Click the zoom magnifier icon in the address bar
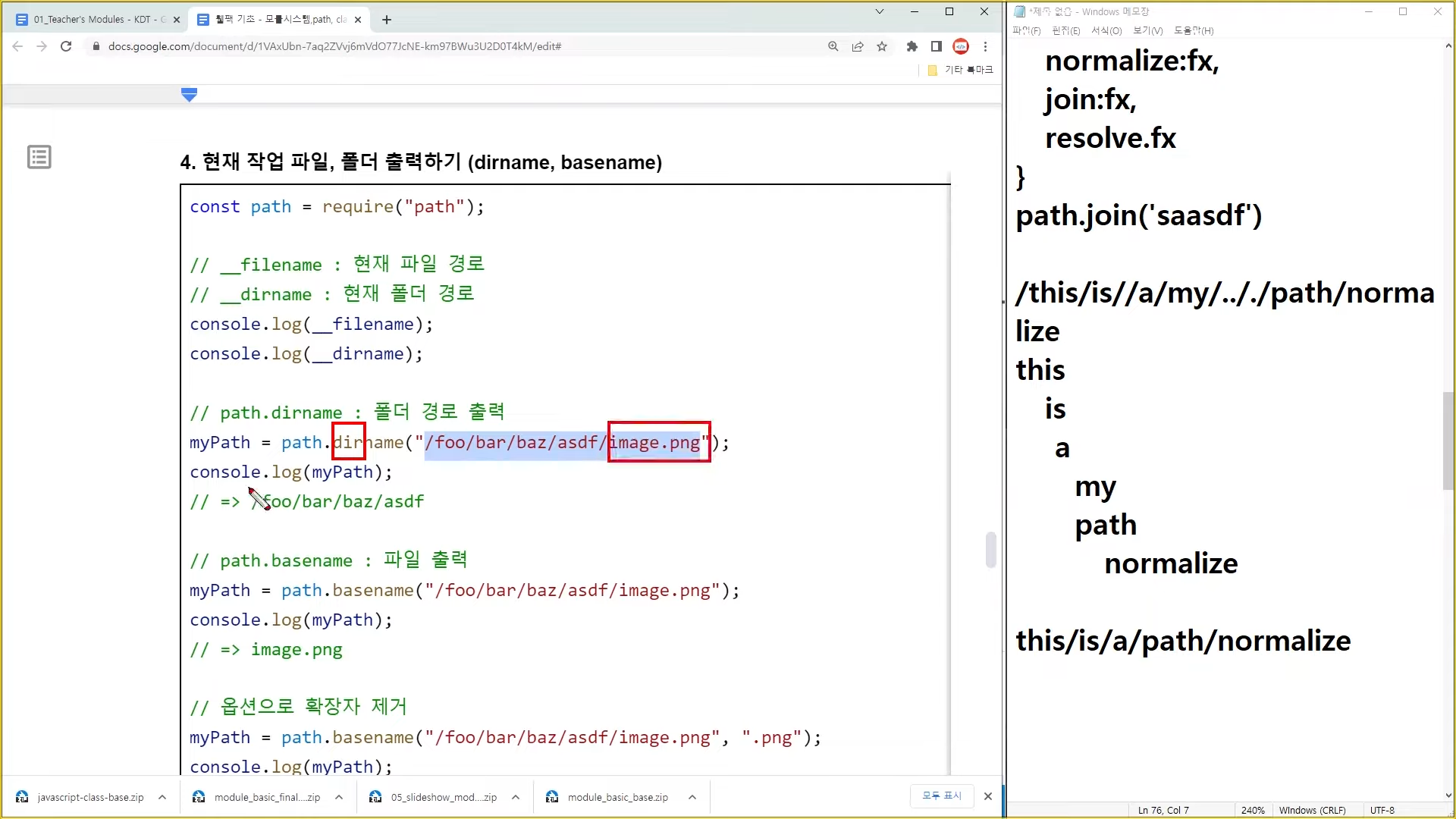Viewport: 1456px width, 819px height. (833, 46)
